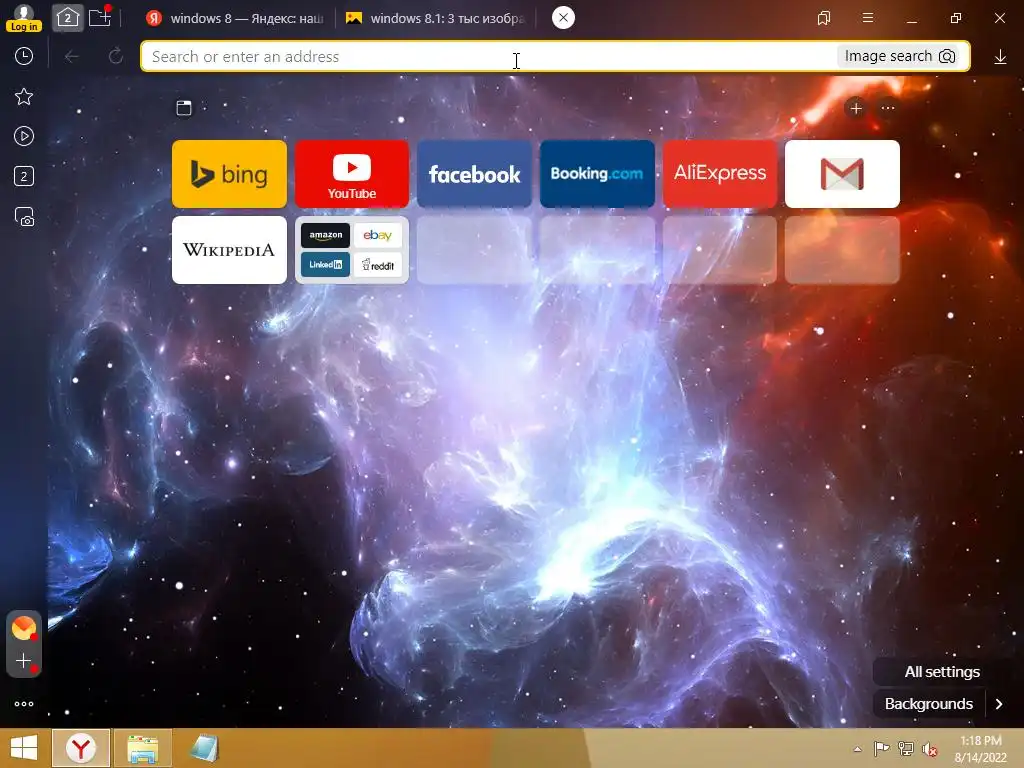1024x768 pixels.
Task: Open LinkedIn in the folder tile
Action: (325, 264)
